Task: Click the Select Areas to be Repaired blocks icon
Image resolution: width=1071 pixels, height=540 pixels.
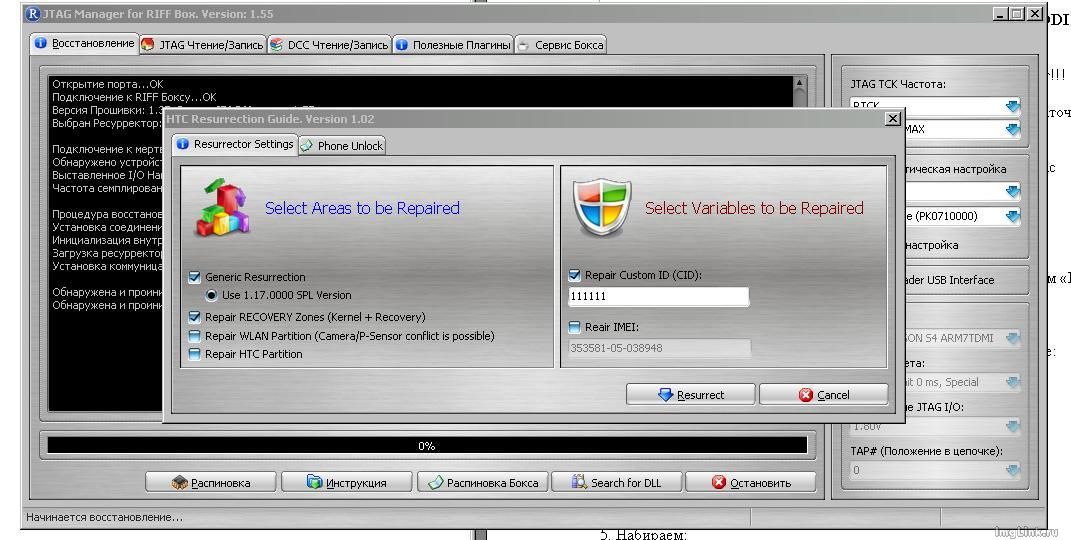Action: (x=222, y=207)
